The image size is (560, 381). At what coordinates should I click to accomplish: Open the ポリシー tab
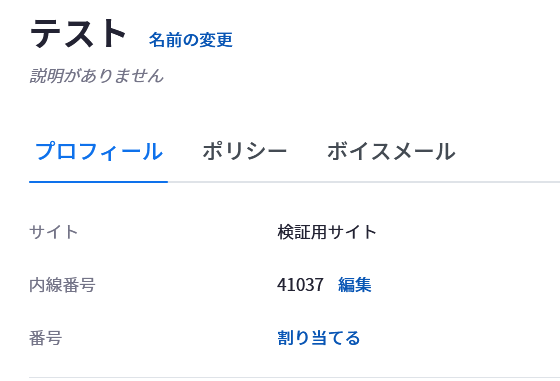245,151
